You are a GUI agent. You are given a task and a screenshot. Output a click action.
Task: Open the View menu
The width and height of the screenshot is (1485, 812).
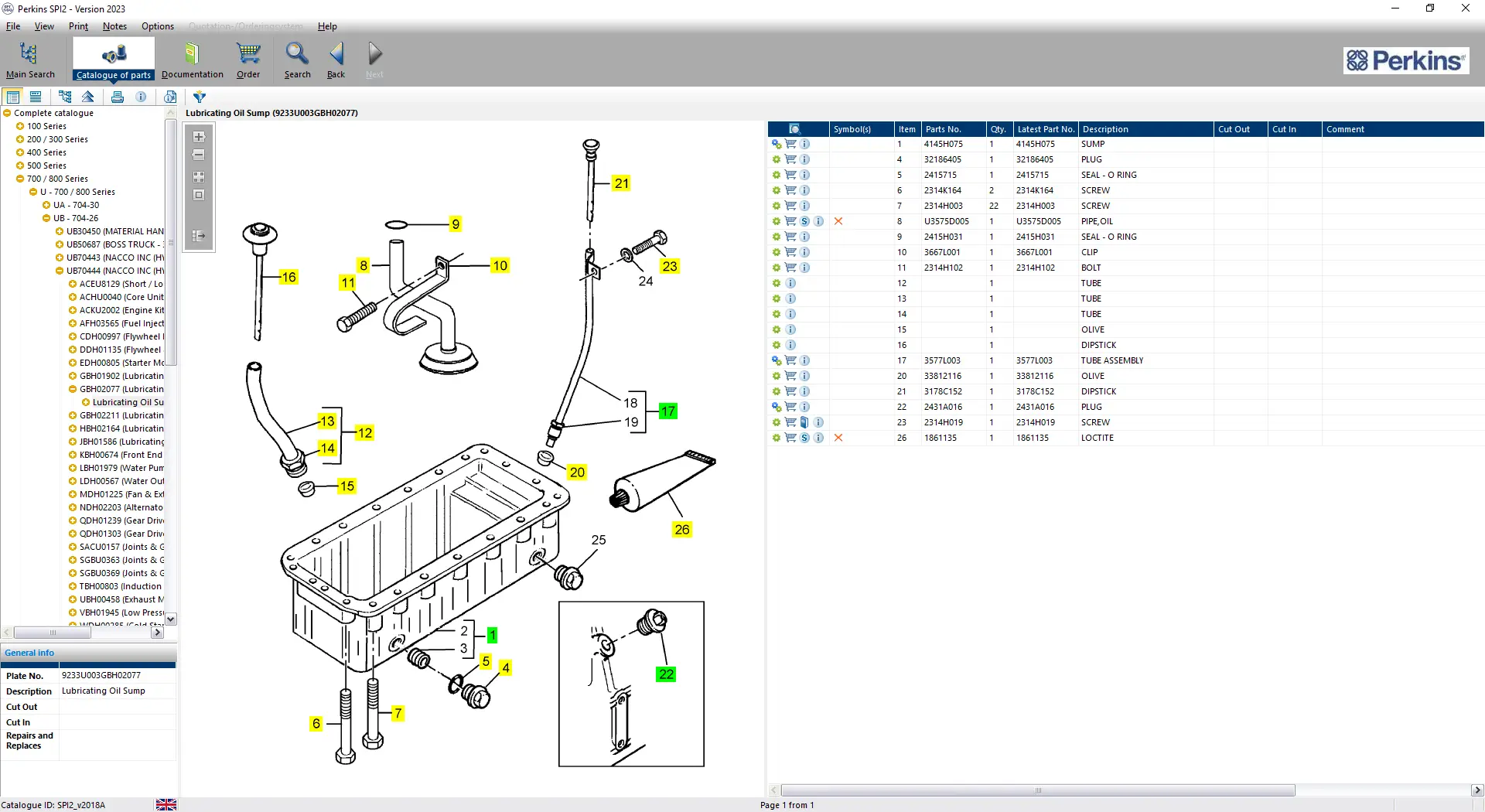[44, 26]
